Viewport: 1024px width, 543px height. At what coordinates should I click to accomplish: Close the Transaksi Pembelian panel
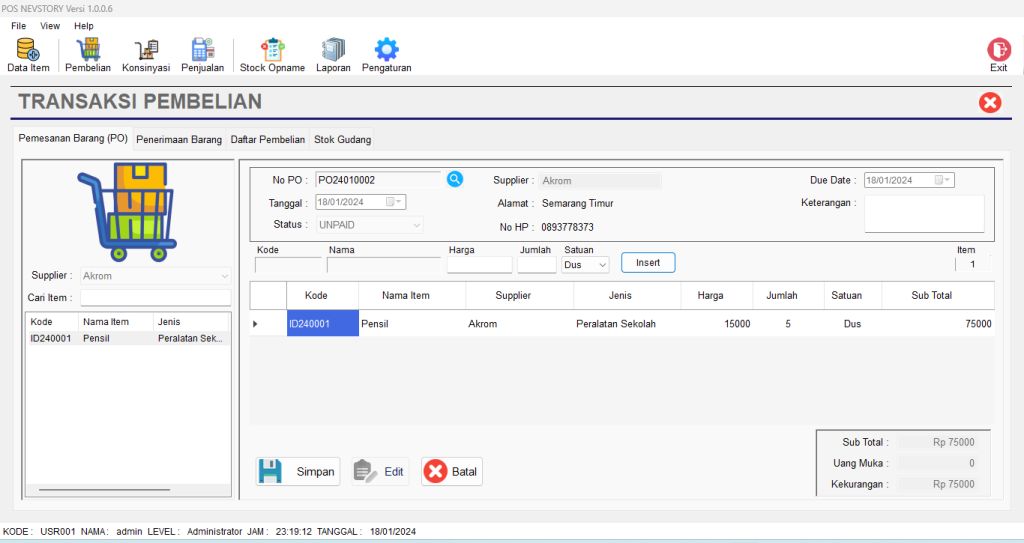pos(990,102)
